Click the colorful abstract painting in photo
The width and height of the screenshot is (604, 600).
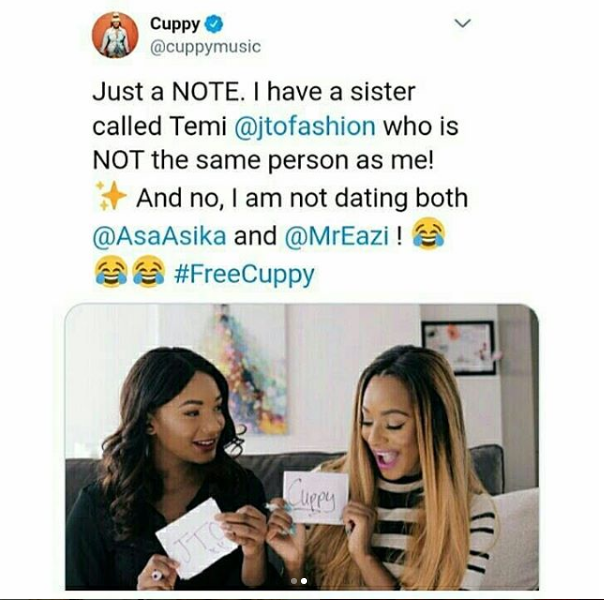[250, 369]
